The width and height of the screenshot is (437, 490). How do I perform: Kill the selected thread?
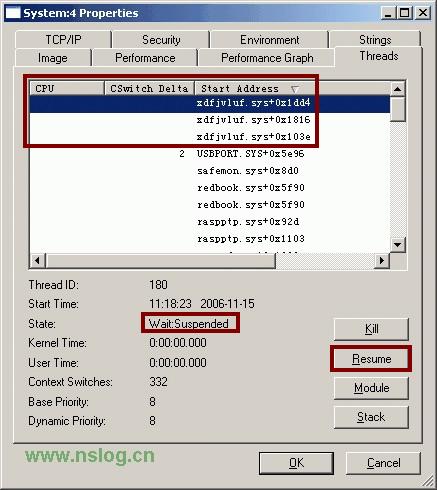pos(371,329)
